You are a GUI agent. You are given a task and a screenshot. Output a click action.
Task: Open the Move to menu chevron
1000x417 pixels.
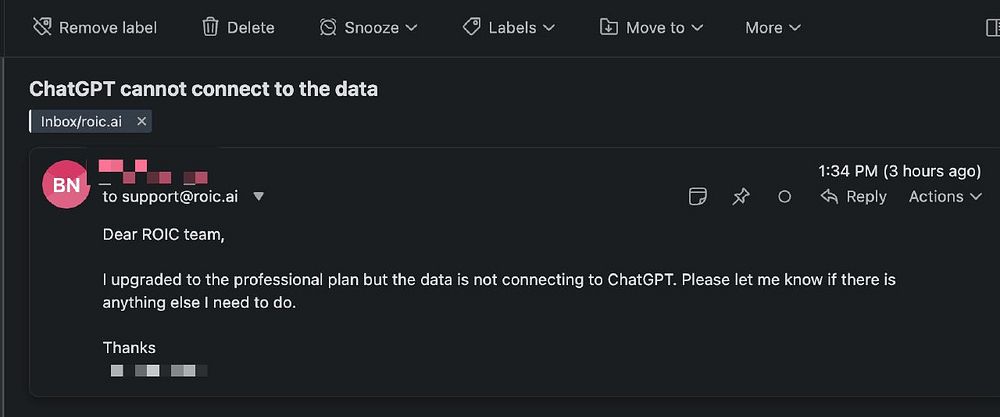coord(697,28)
